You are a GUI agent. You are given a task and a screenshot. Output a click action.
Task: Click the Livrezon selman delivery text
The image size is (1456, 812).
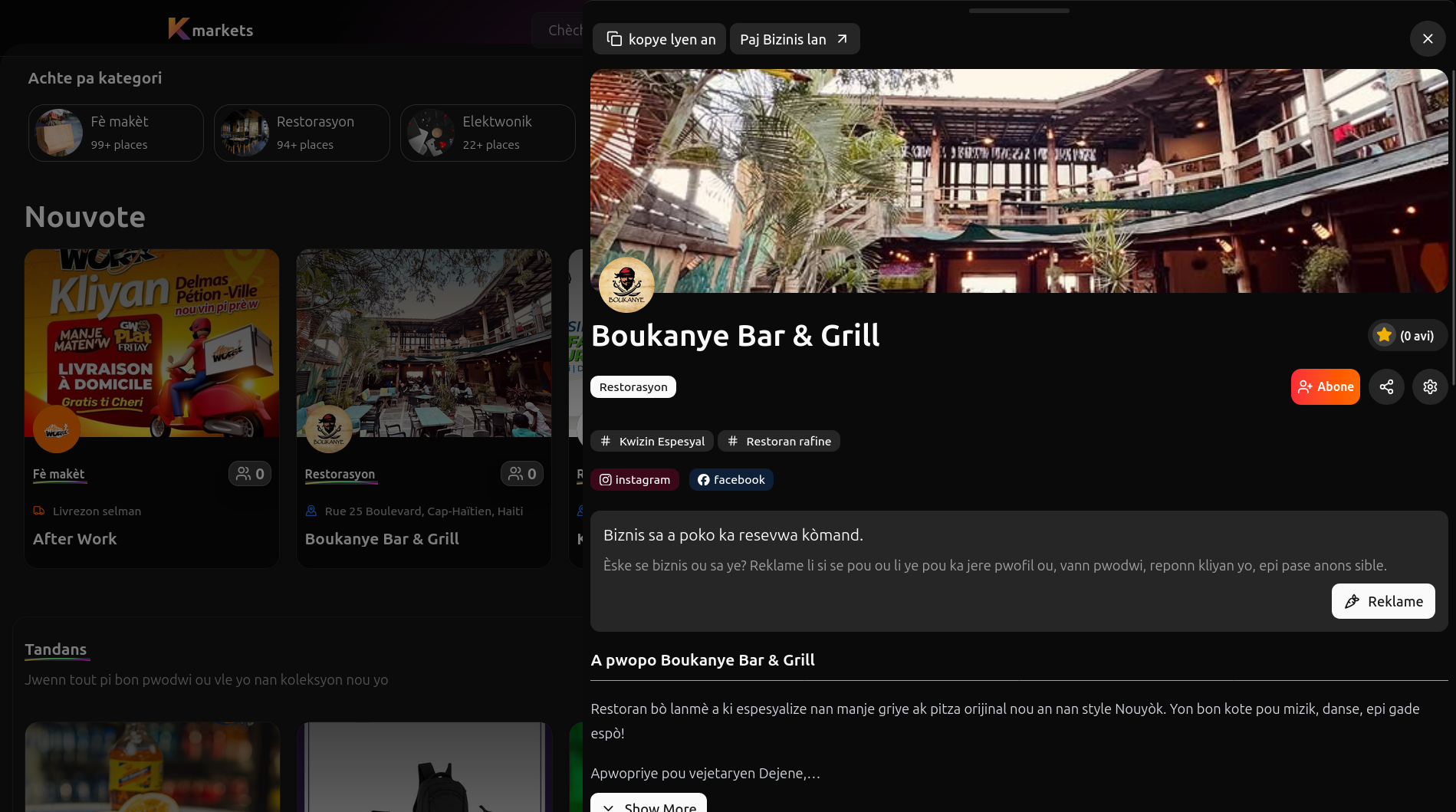tap(97, 511)
